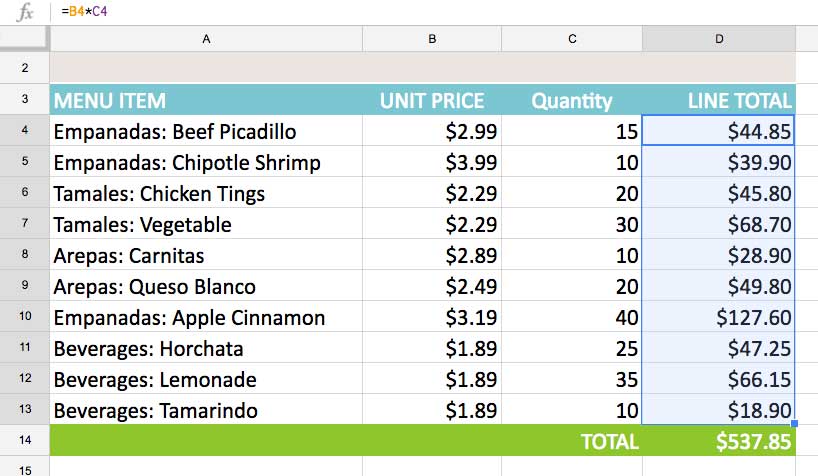Select row 3 header
The height and width of the screenshot is (476, 818).
[25, 100]
